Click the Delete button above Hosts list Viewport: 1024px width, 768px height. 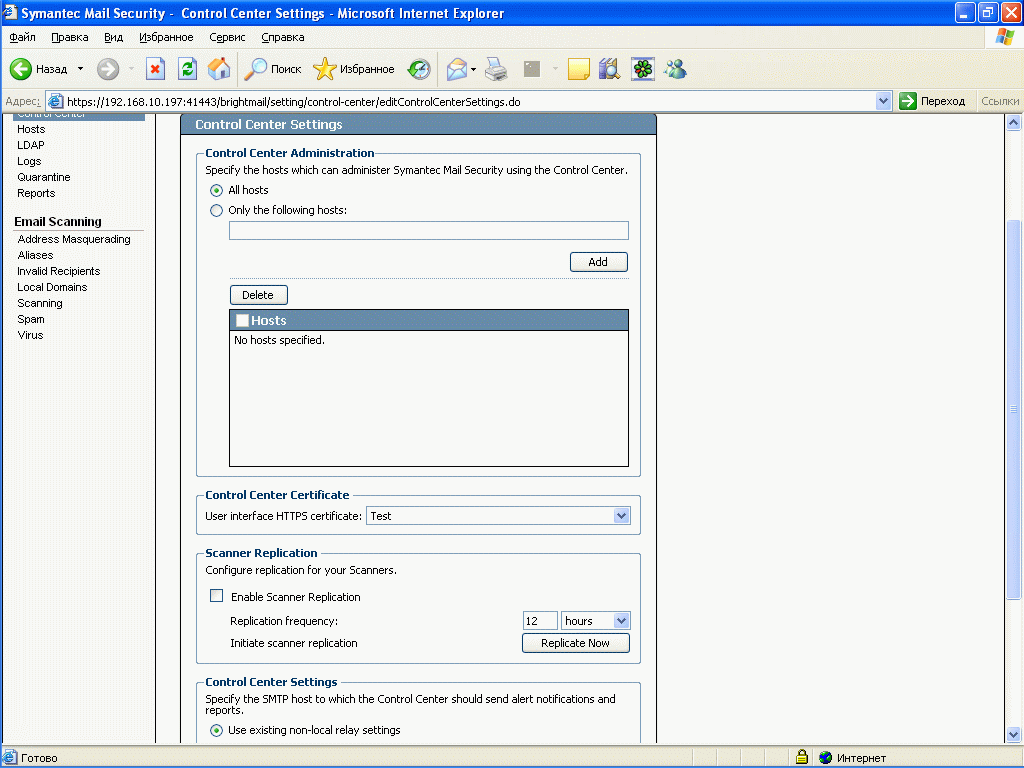click(x=258, y=295)
